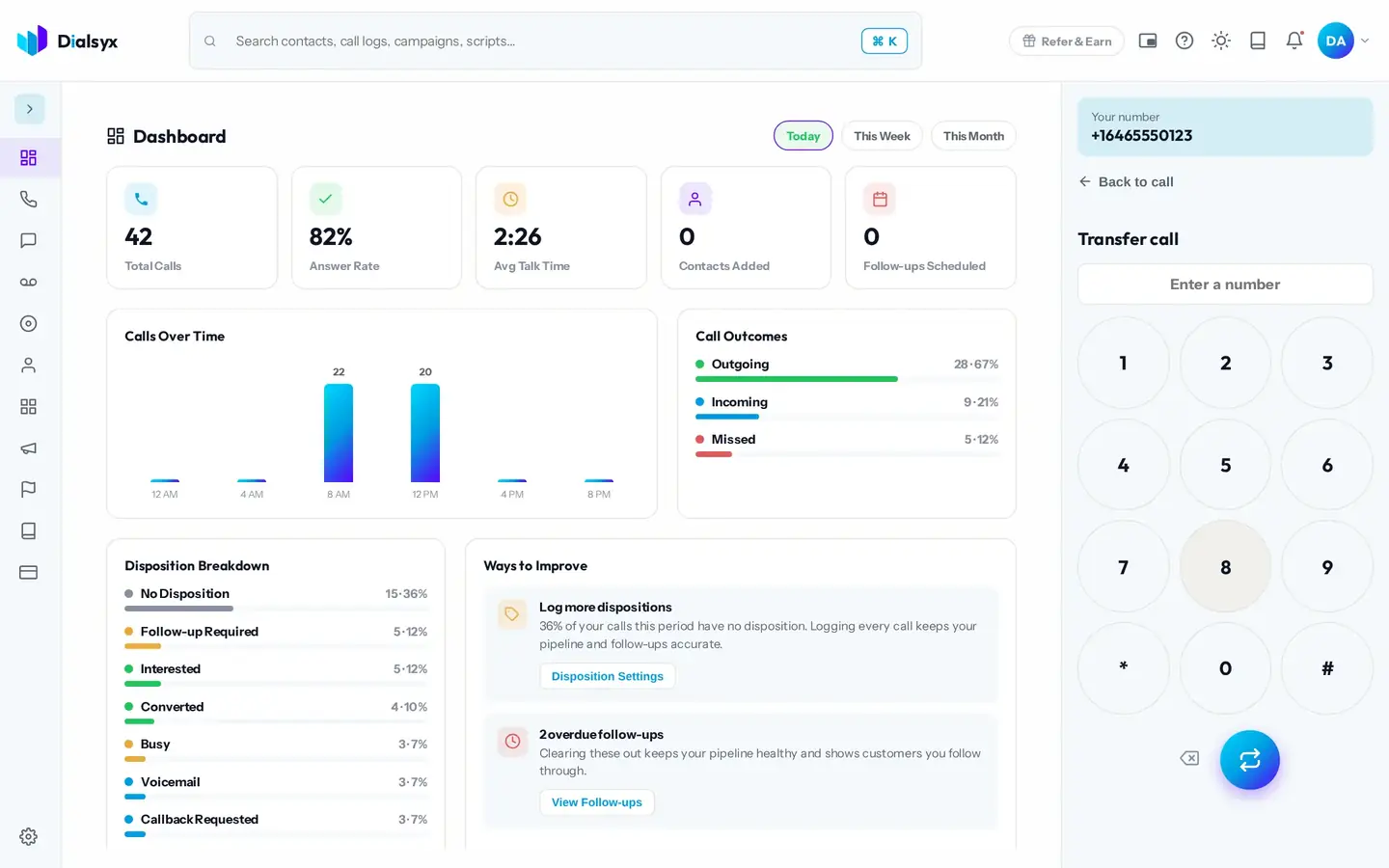Click the Enter a number field
The height and width of the screenshot is (868, 1389).
pos(1225,285)
